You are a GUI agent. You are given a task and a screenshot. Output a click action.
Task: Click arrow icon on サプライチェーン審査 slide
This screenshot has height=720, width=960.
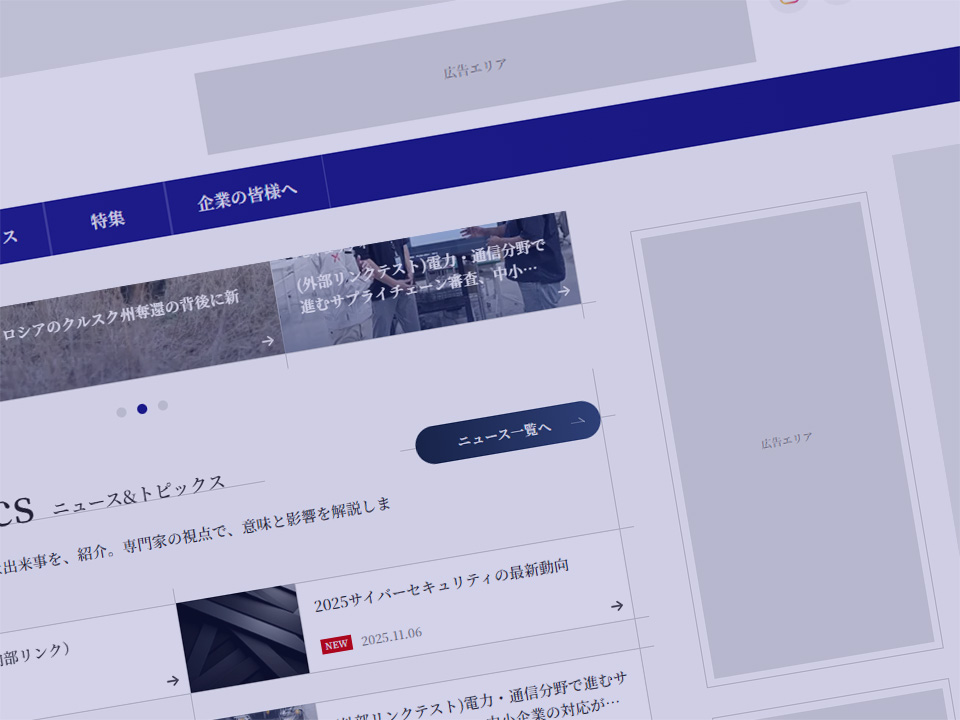coord(564,291)
